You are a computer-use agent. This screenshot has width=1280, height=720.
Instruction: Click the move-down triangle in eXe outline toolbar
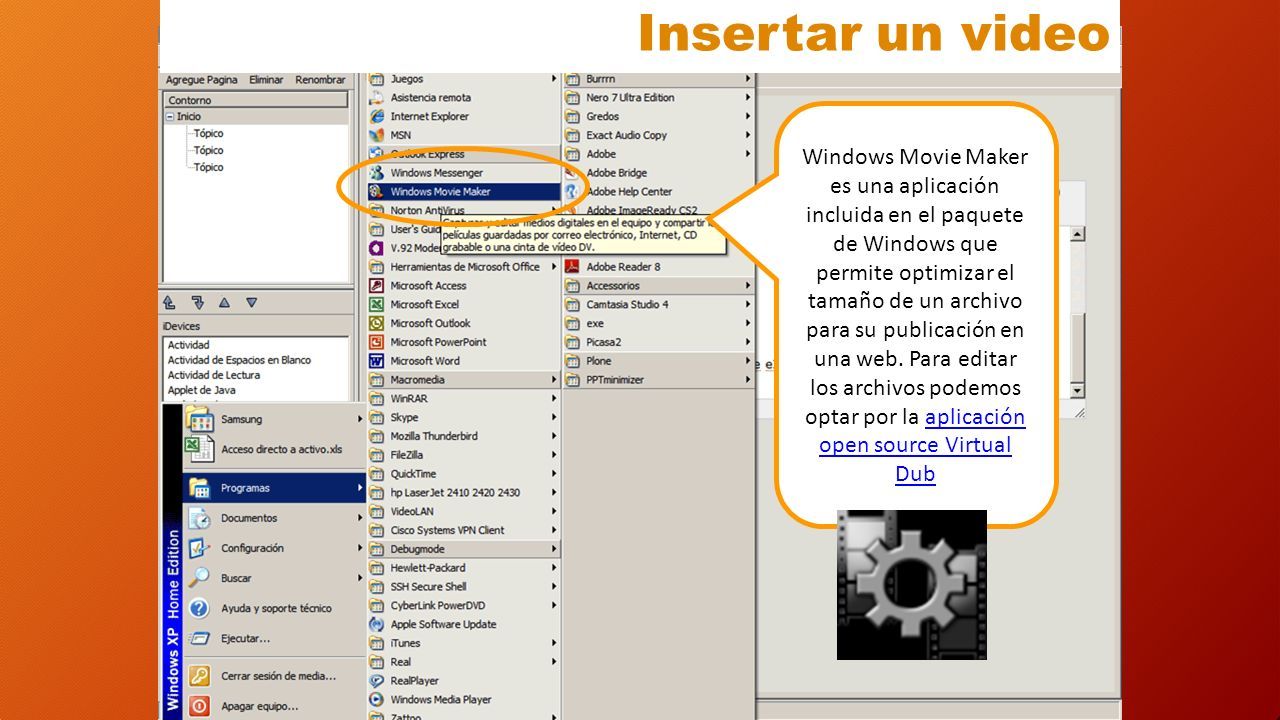252,302
